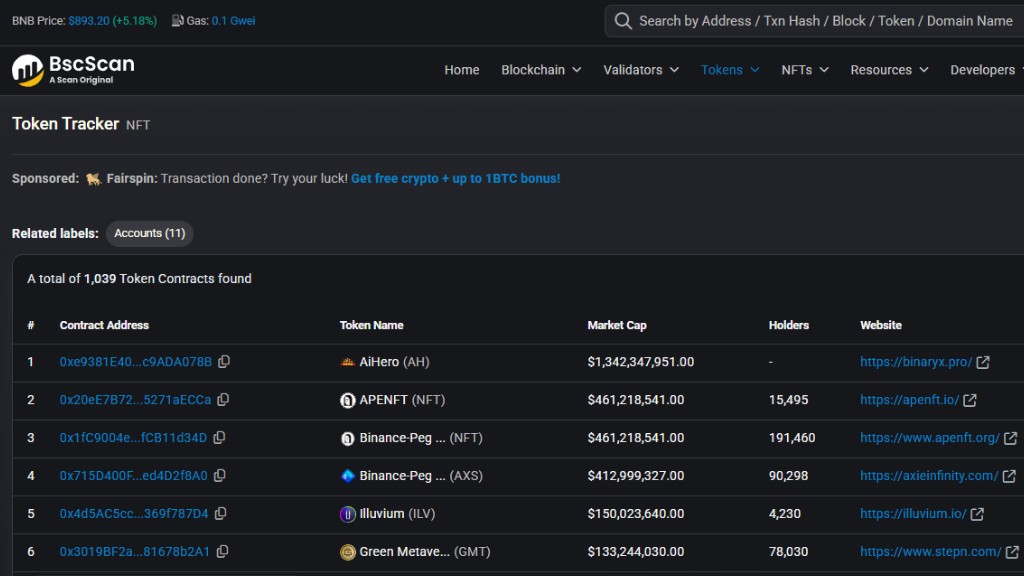Click market cap $150,023,640.00

click(636, 513)
